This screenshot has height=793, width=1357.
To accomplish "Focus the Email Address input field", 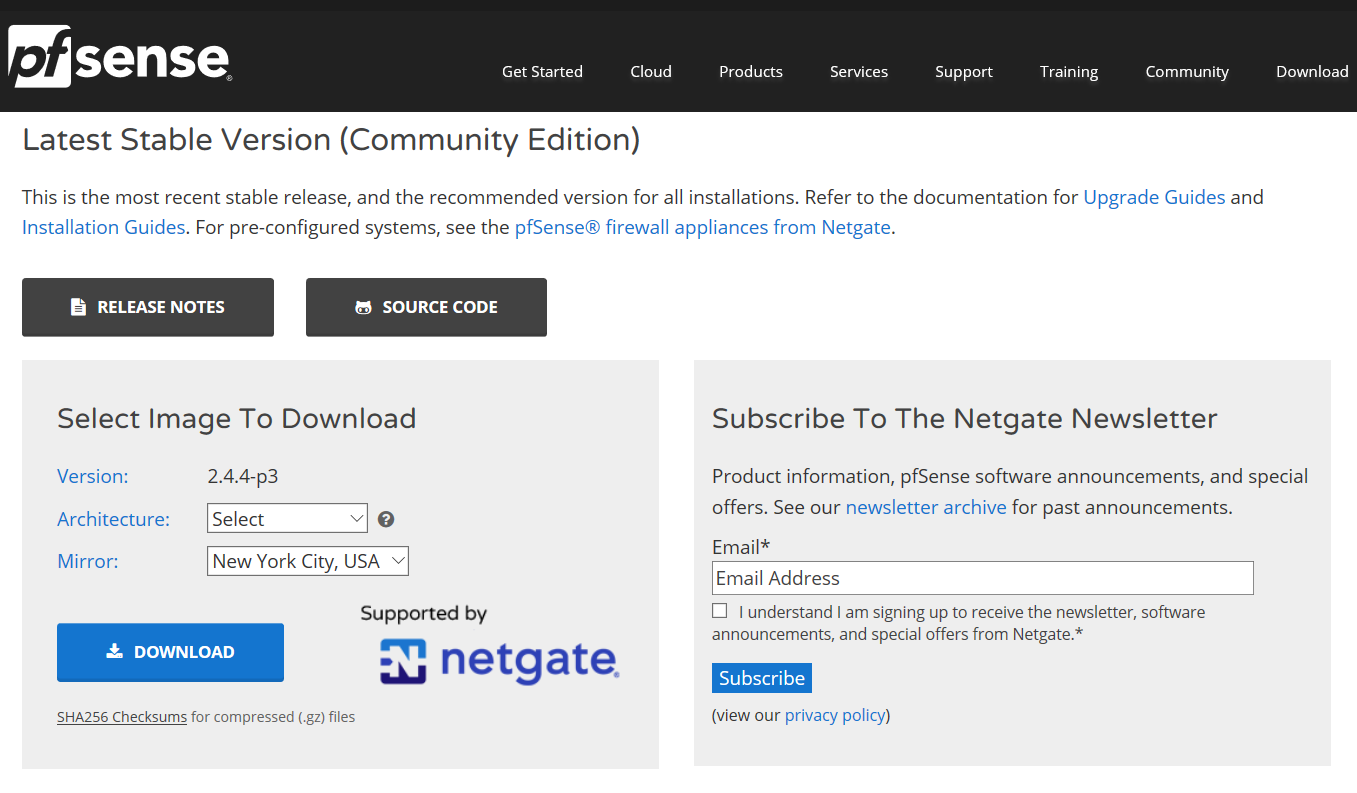I will 983,578.
